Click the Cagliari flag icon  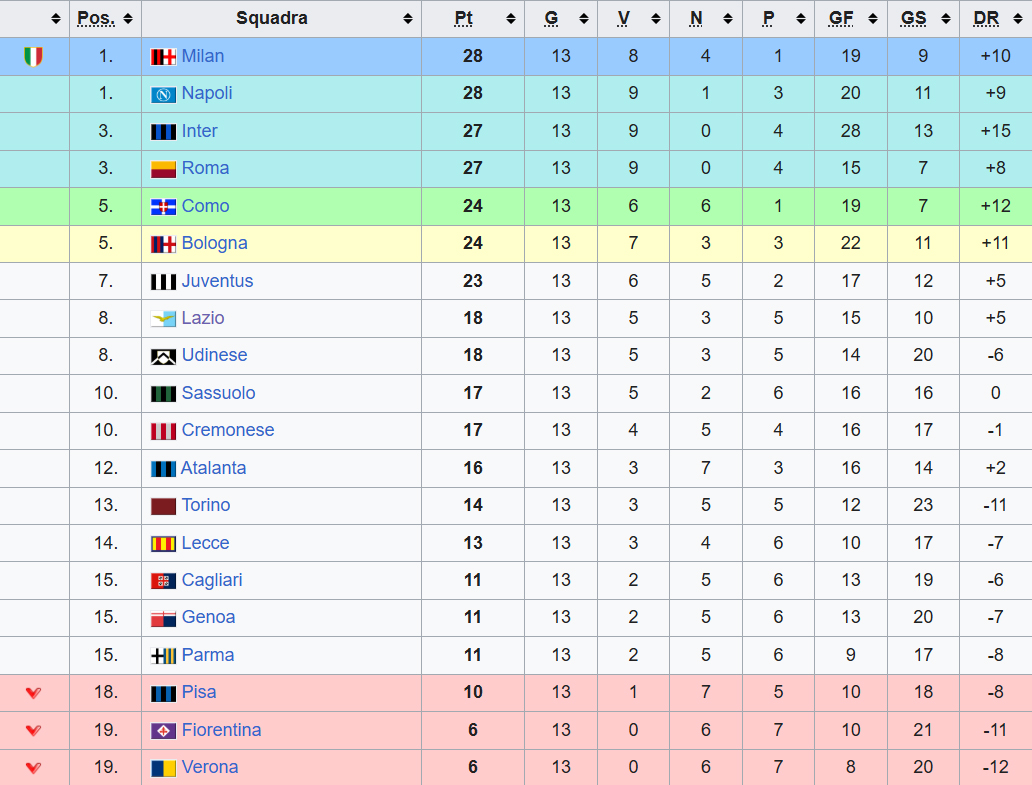pos(163,581)
